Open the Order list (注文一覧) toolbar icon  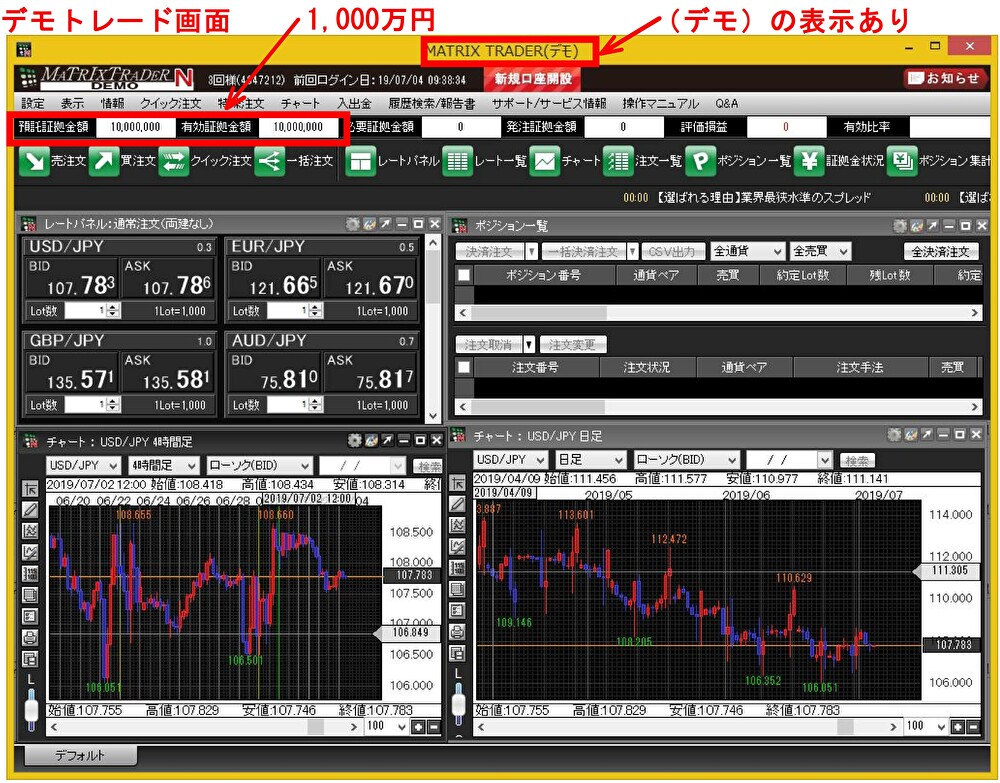click(617, 161)
